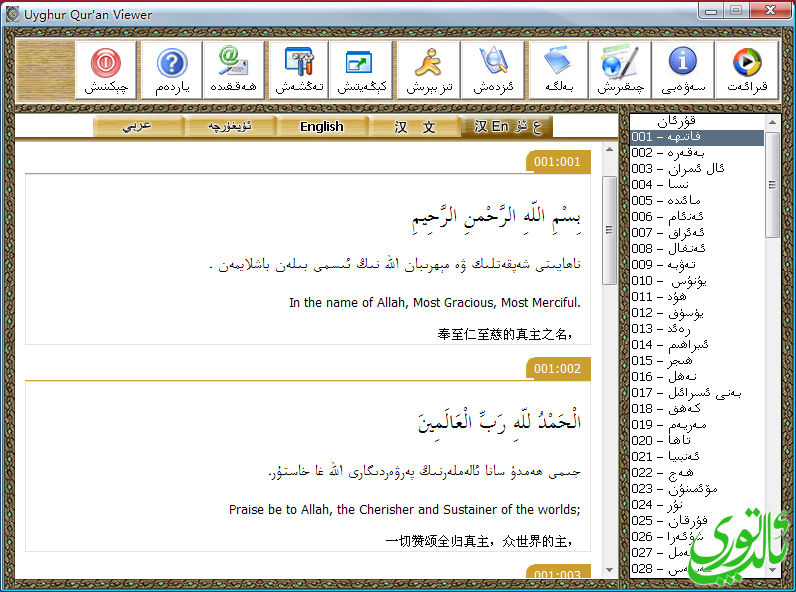Select surah 024 in the list
Viewport: 796px width, 592px height.
tap(697, 505)
